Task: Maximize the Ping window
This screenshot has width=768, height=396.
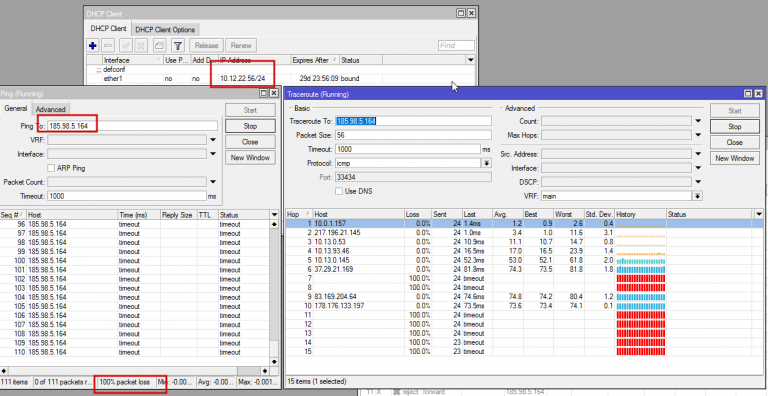Action: pyautogui.click(x=264, y=93)
